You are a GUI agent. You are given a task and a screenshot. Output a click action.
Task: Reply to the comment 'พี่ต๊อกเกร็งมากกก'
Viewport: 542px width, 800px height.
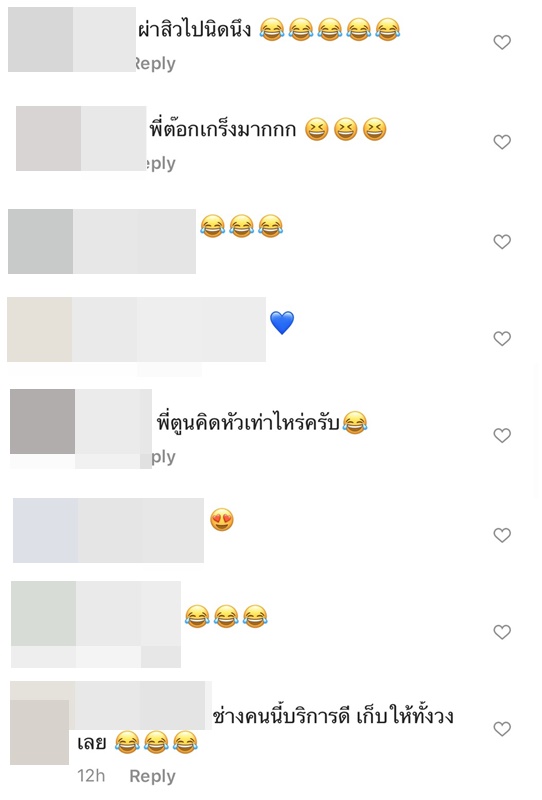pyautogui.click(x=160, y=163)
